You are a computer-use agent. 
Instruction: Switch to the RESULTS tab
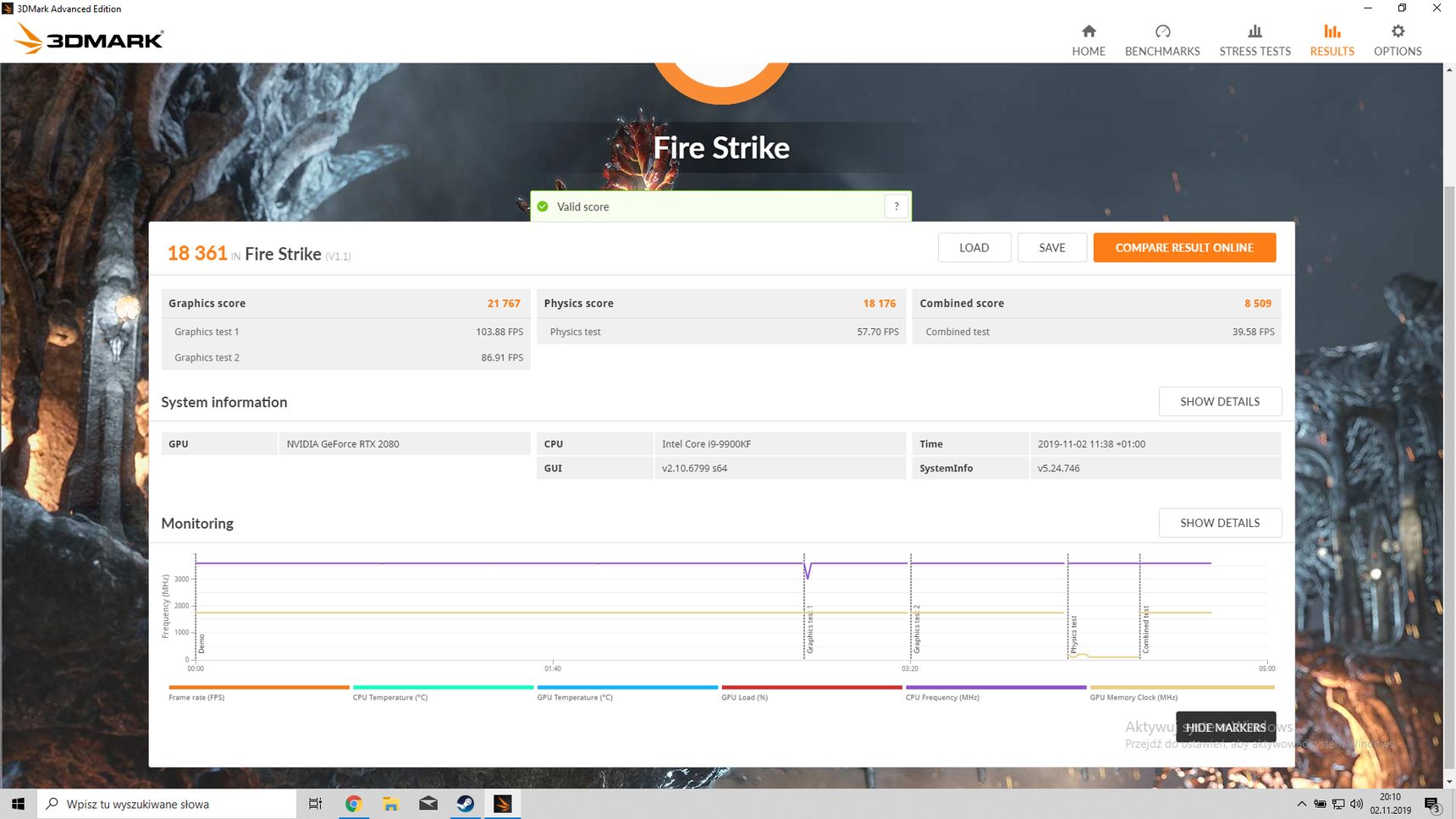tap(1332, 40)
